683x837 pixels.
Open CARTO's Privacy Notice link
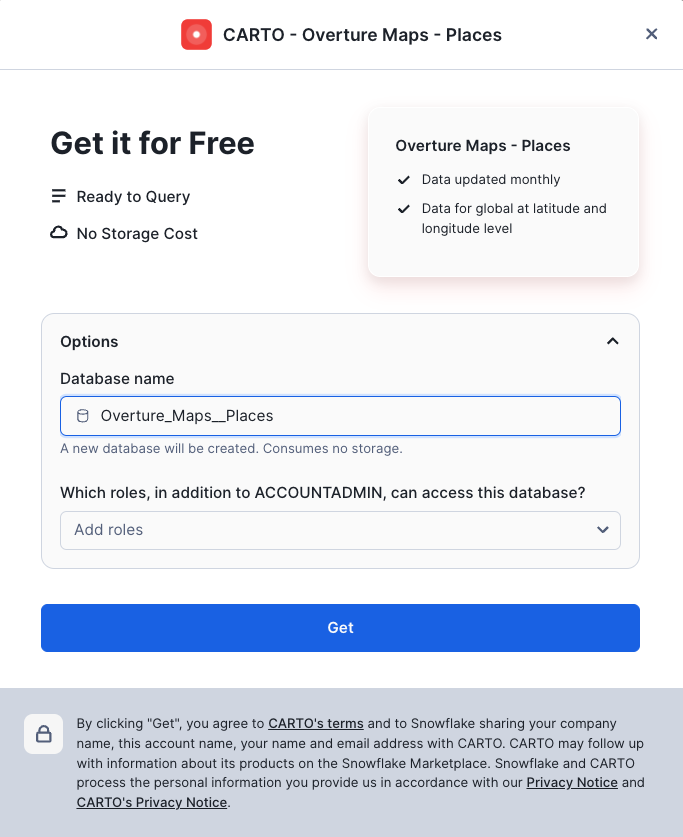[x=152, y=802]
